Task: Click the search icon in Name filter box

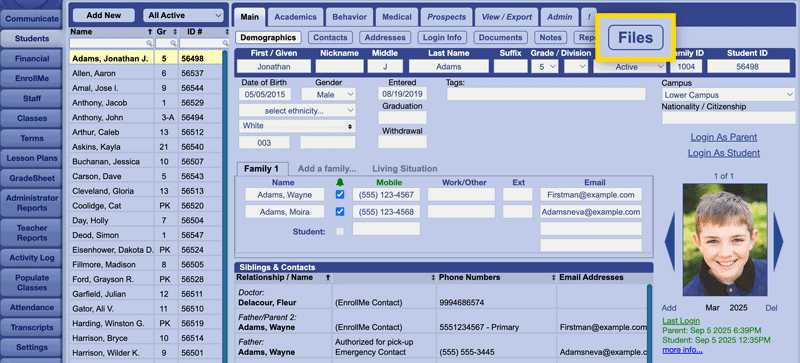Action: pos(149,43)
